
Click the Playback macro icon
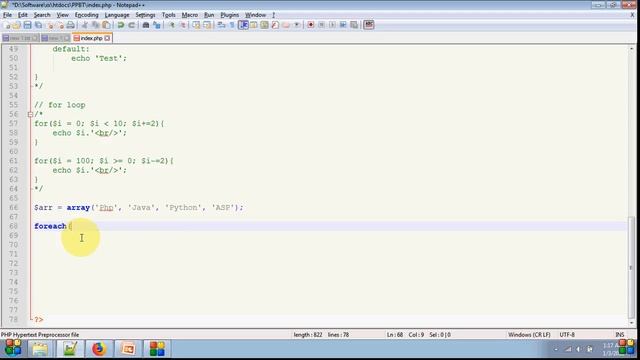coord(332,25)
